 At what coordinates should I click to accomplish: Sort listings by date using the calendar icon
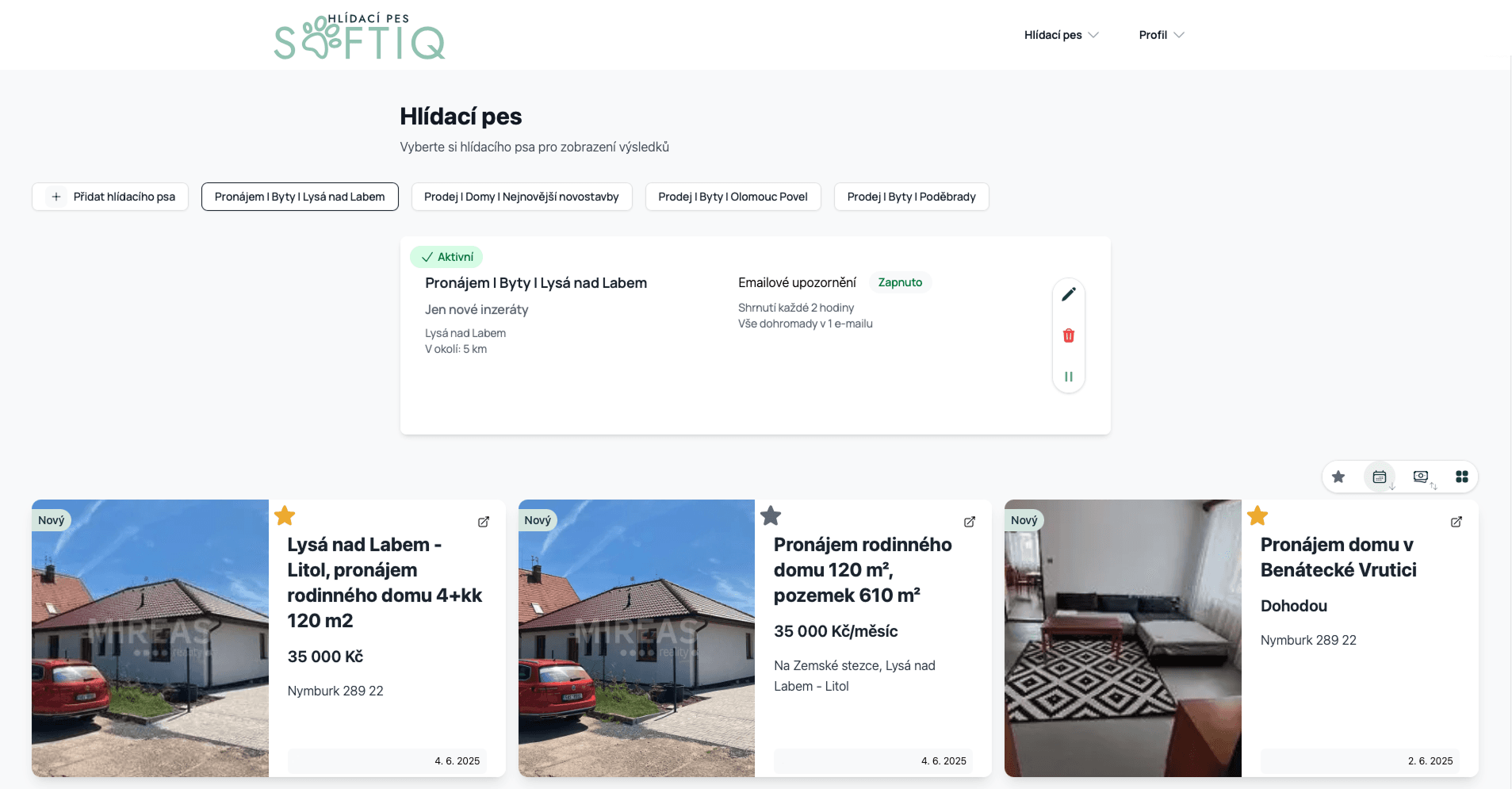[x=1380, y=477]
